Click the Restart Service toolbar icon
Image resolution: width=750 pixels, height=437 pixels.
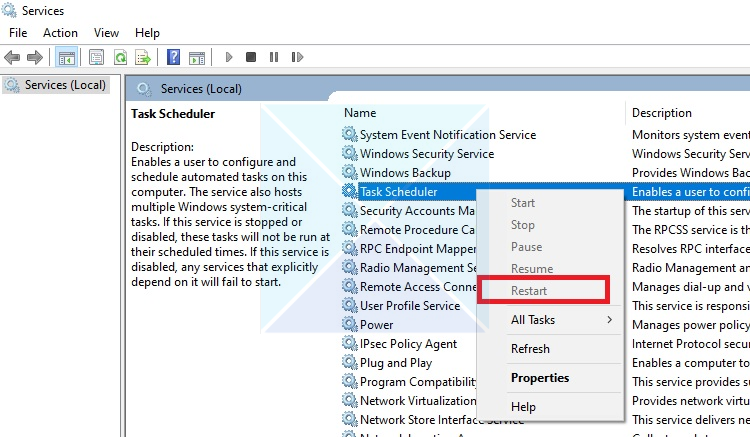point(296,57)
